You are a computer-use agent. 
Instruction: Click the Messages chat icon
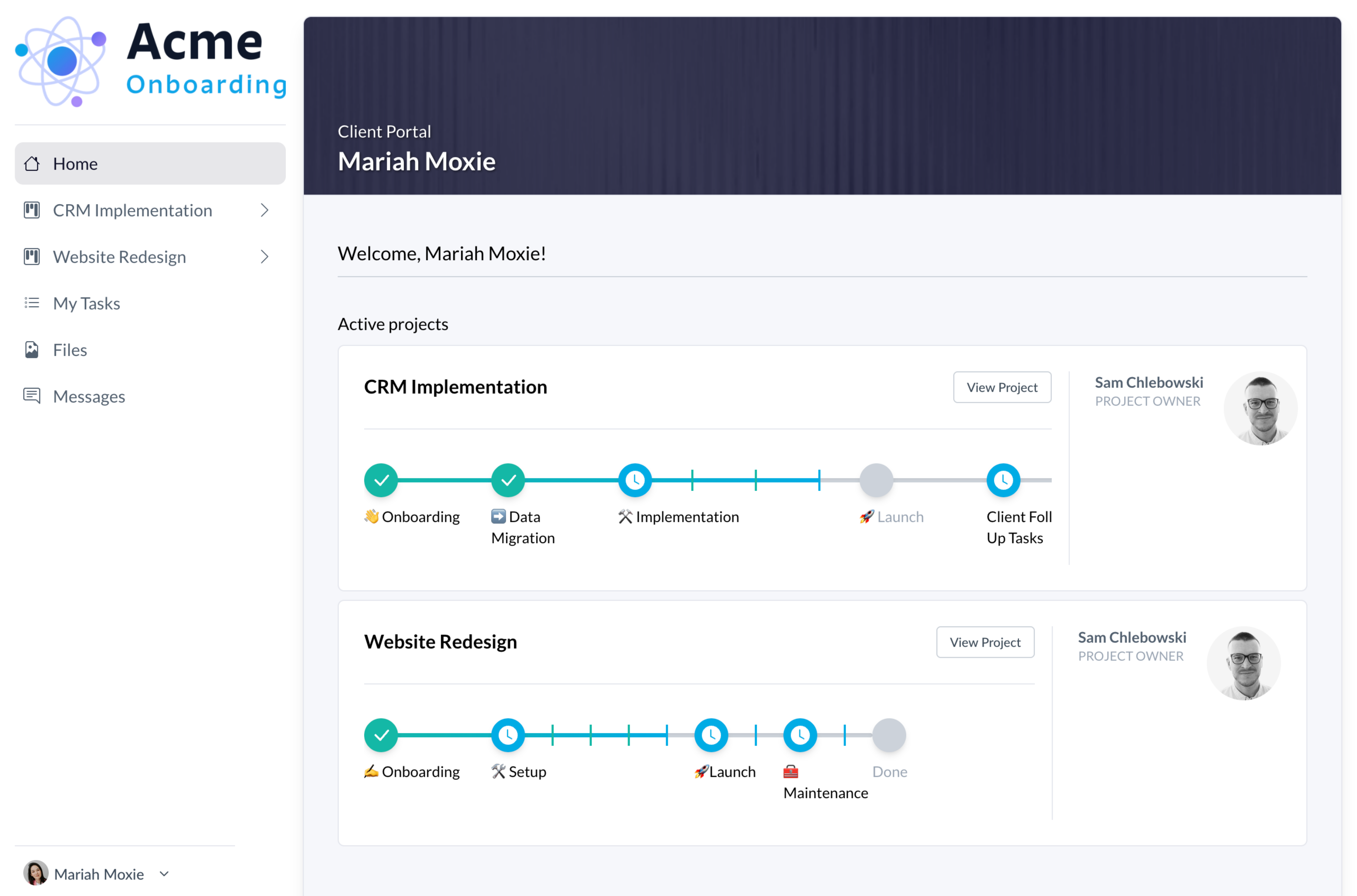32,396
